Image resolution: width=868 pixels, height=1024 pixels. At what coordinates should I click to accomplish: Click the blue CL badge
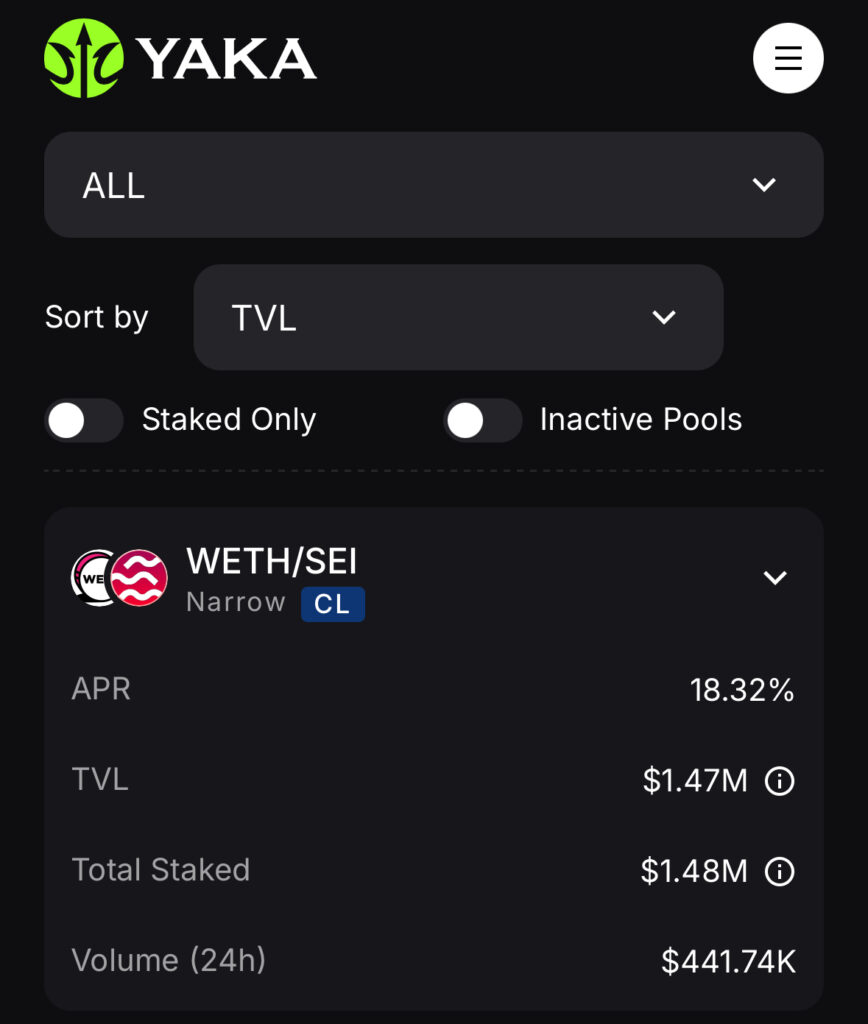[x=332, y=603]
